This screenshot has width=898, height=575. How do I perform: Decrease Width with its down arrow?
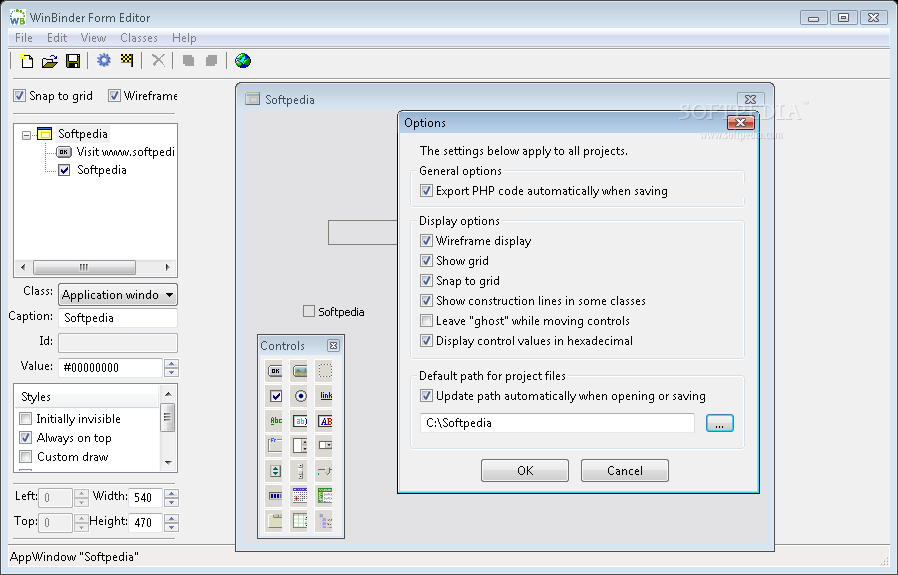pyautogui.click(x=171, y=502)
